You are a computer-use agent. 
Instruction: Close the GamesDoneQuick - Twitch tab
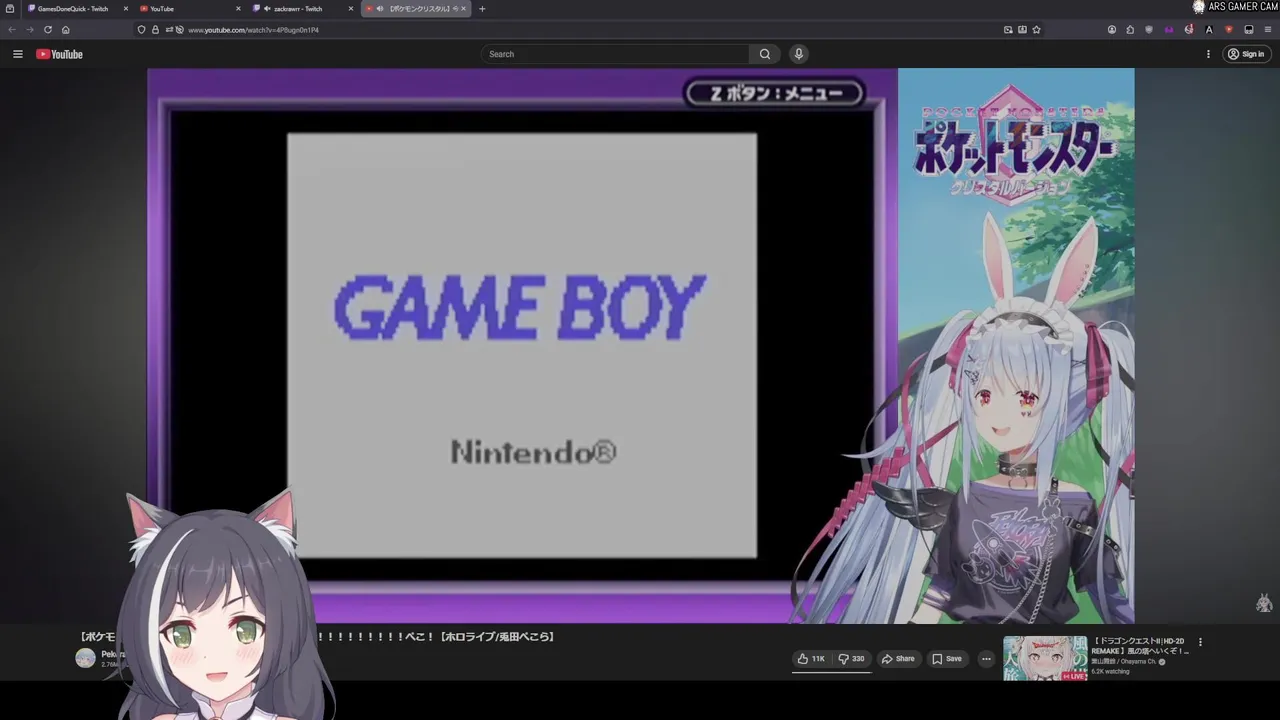[125, 9]
